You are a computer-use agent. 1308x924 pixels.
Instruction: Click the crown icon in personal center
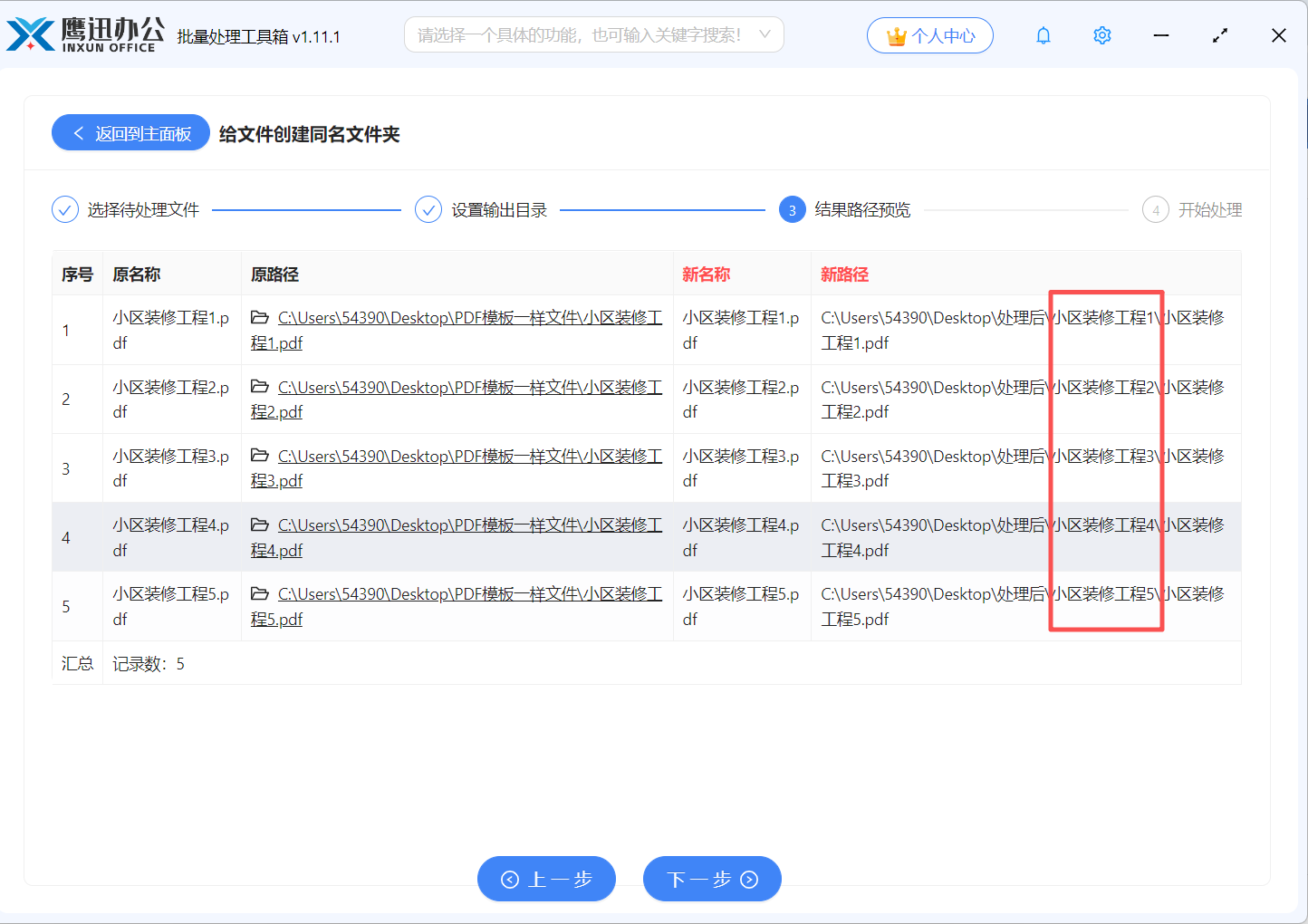[x=896, y=36]
